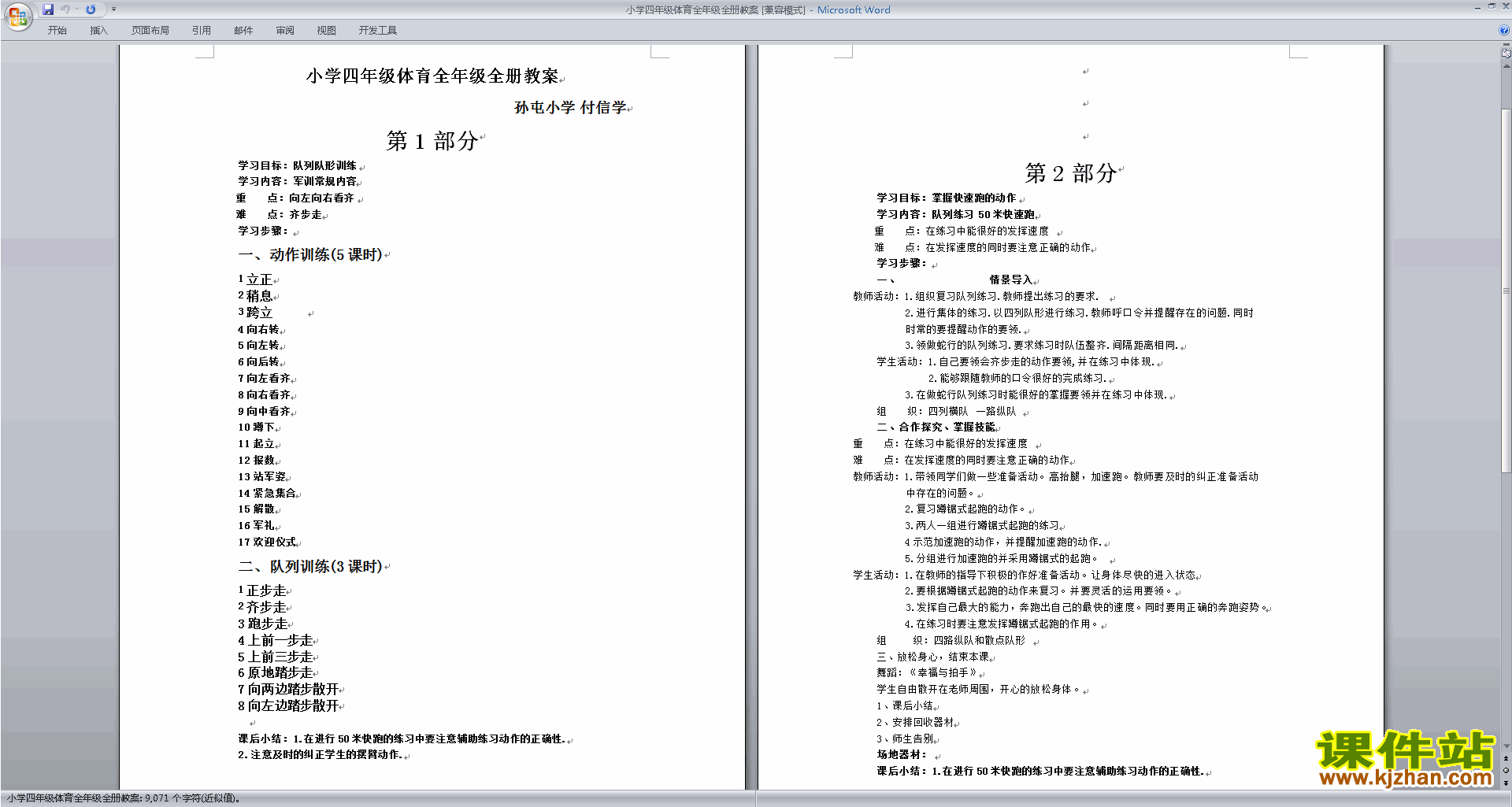
Task: Click the Microsoft Word title bar text
Action: tap(854, 10)
